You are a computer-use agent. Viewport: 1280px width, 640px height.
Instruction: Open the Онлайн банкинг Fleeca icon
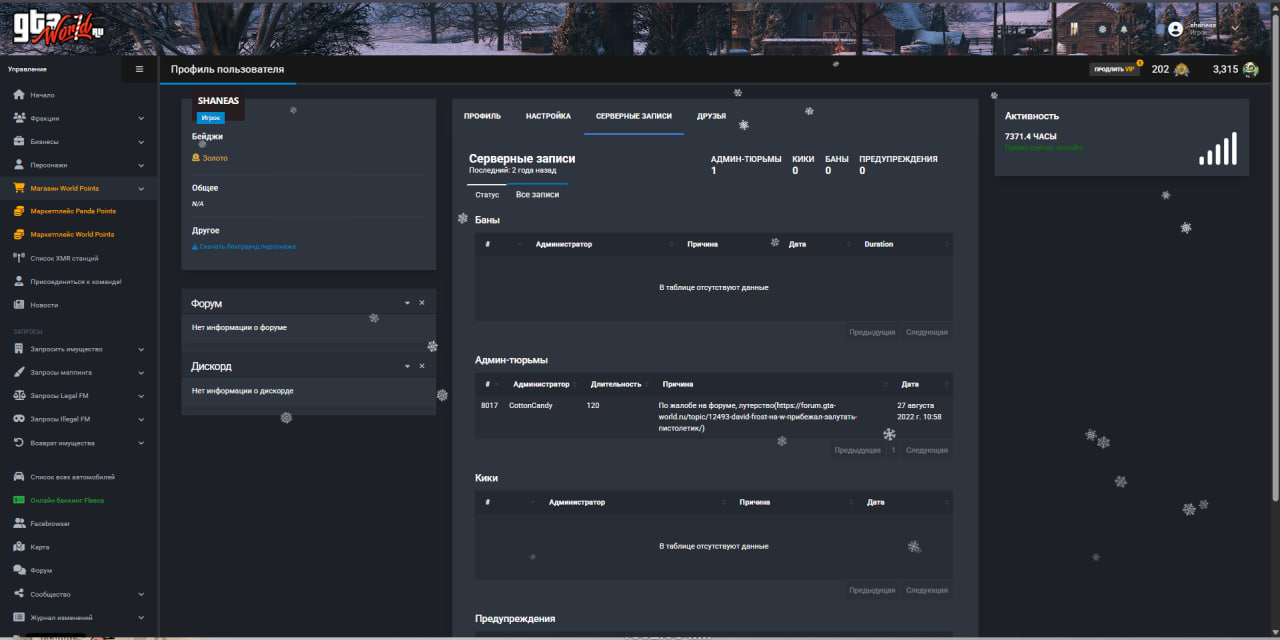pyautogui.click(x=19, y=500)
